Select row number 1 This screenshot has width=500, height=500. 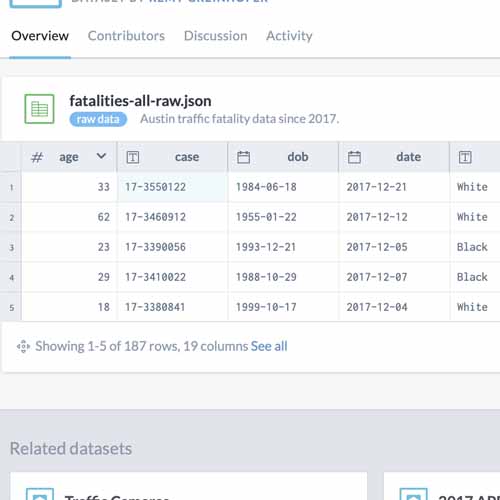coord(11,187)
